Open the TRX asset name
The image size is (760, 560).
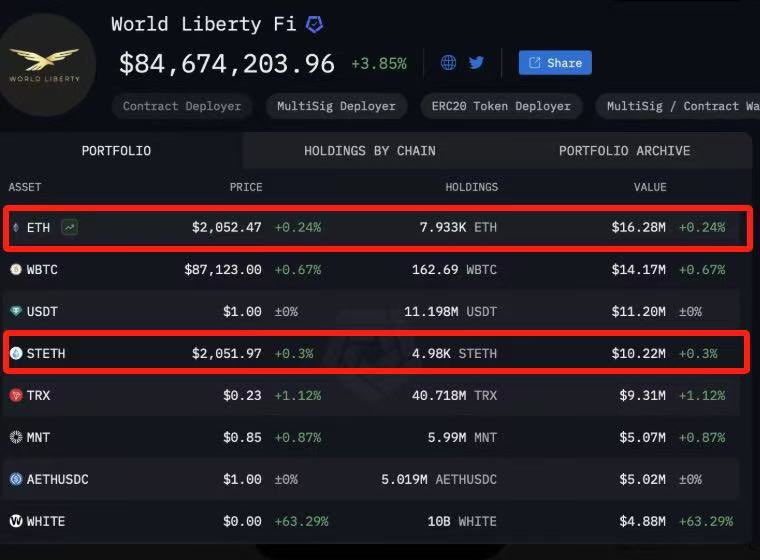click(x=38, y=395)
